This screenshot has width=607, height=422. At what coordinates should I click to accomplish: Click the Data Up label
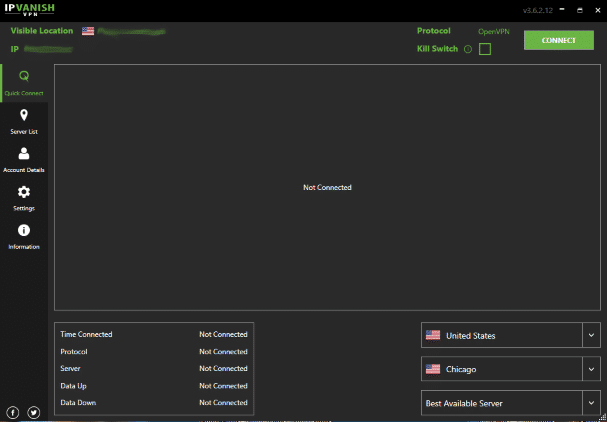pos(74,386)
